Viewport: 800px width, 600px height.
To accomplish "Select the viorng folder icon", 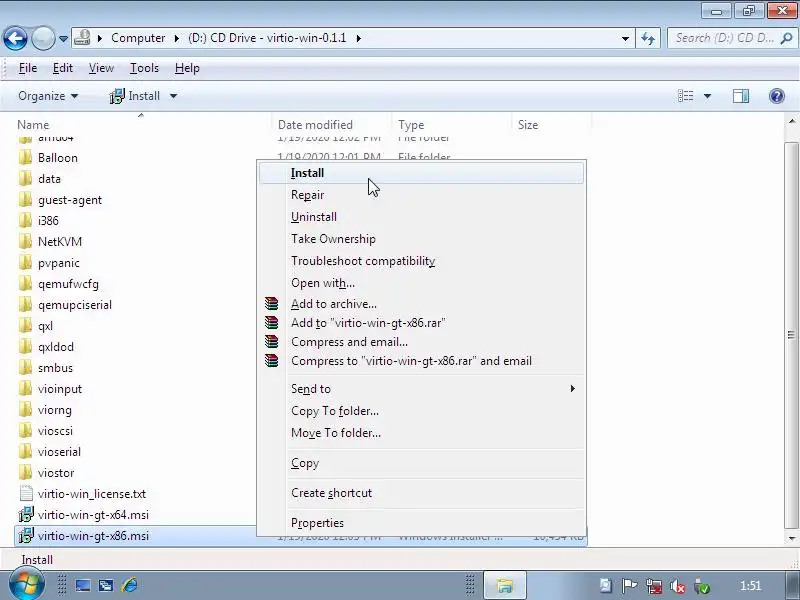I will (26, 410).
